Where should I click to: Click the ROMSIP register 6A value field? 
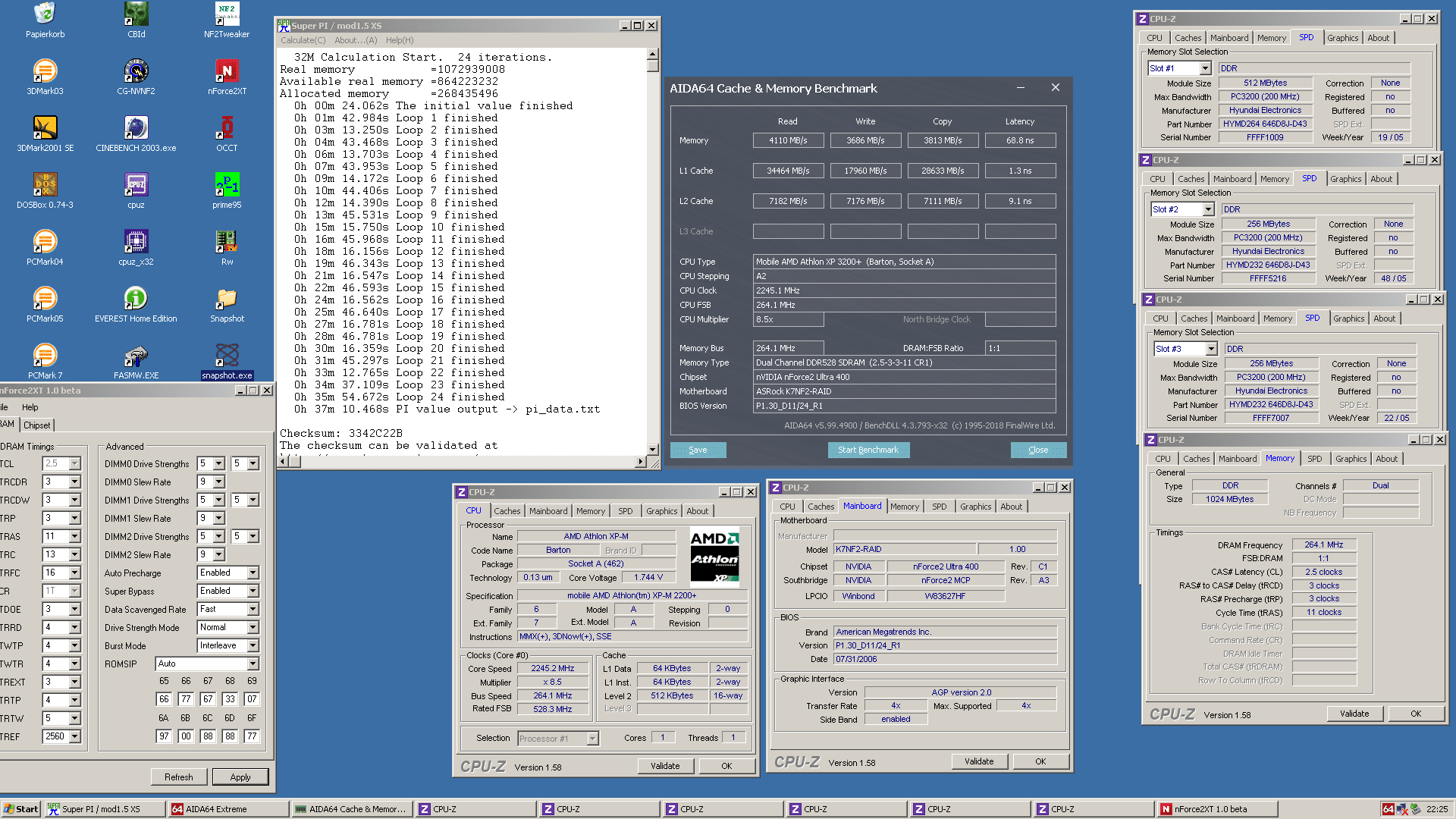(x=164, y=736)
